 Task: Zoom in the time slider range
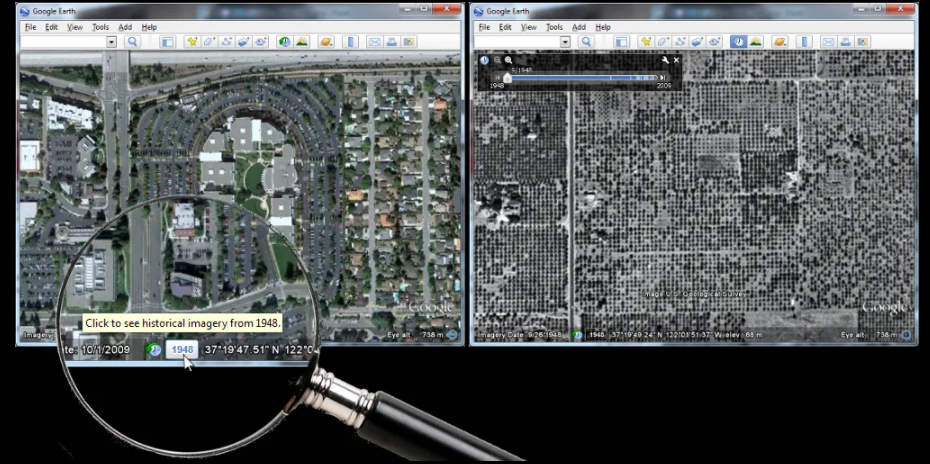click(x=508, y=60)
